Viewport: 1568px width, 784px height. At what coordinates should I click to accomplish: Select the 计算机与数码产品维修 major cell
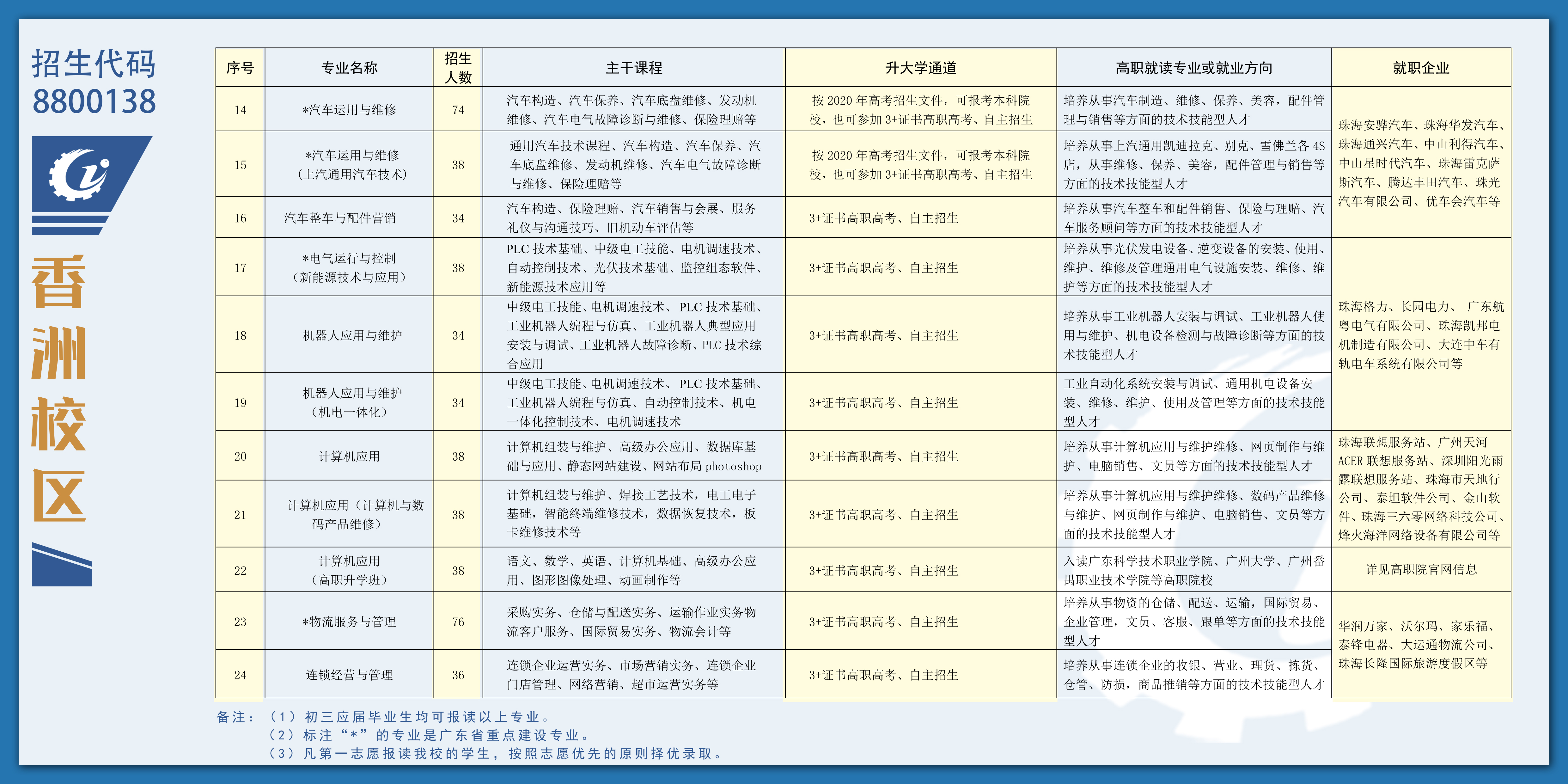349,514
